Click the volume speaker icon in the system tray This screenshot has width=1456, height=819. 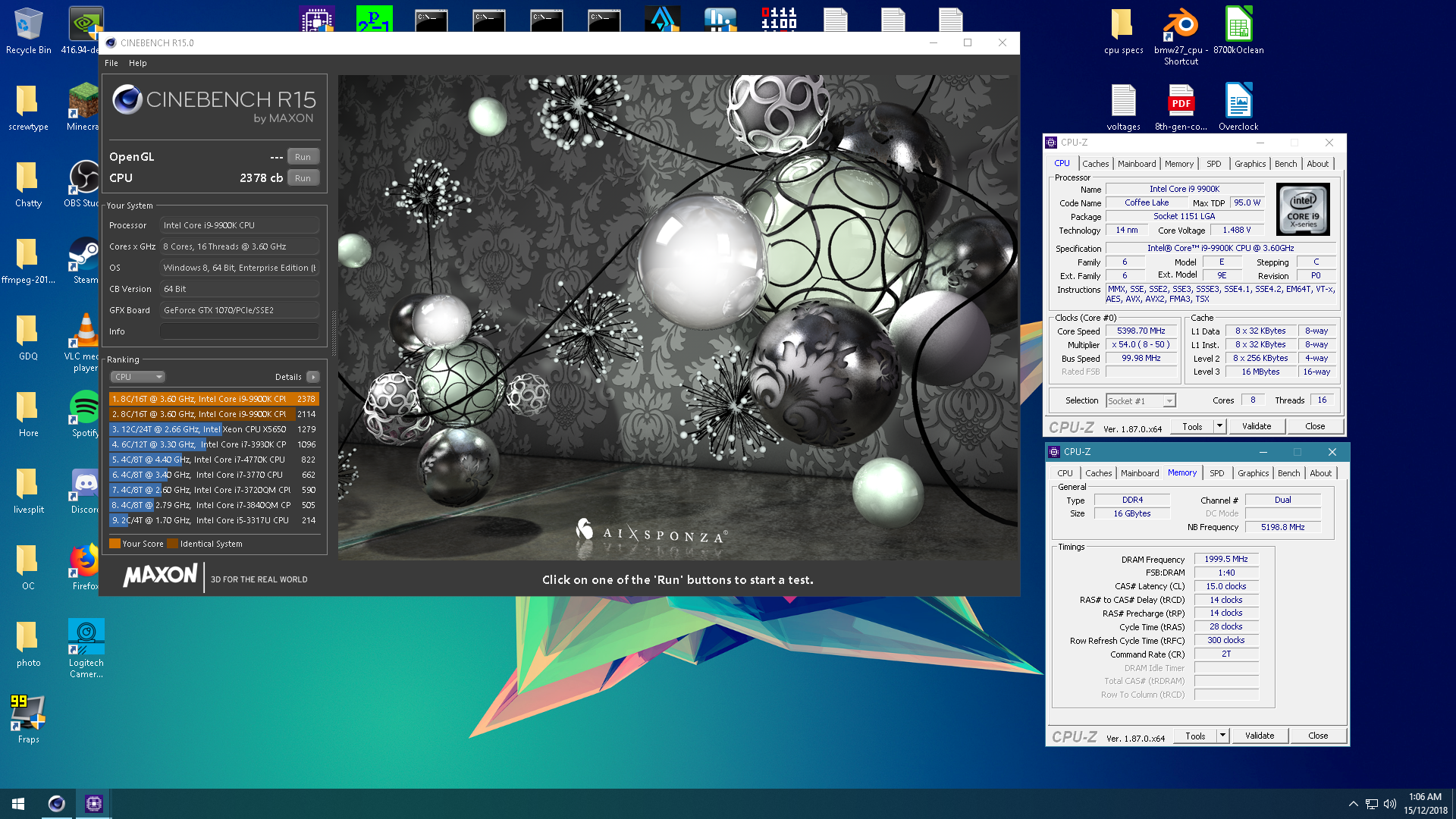click(1390, 804)
